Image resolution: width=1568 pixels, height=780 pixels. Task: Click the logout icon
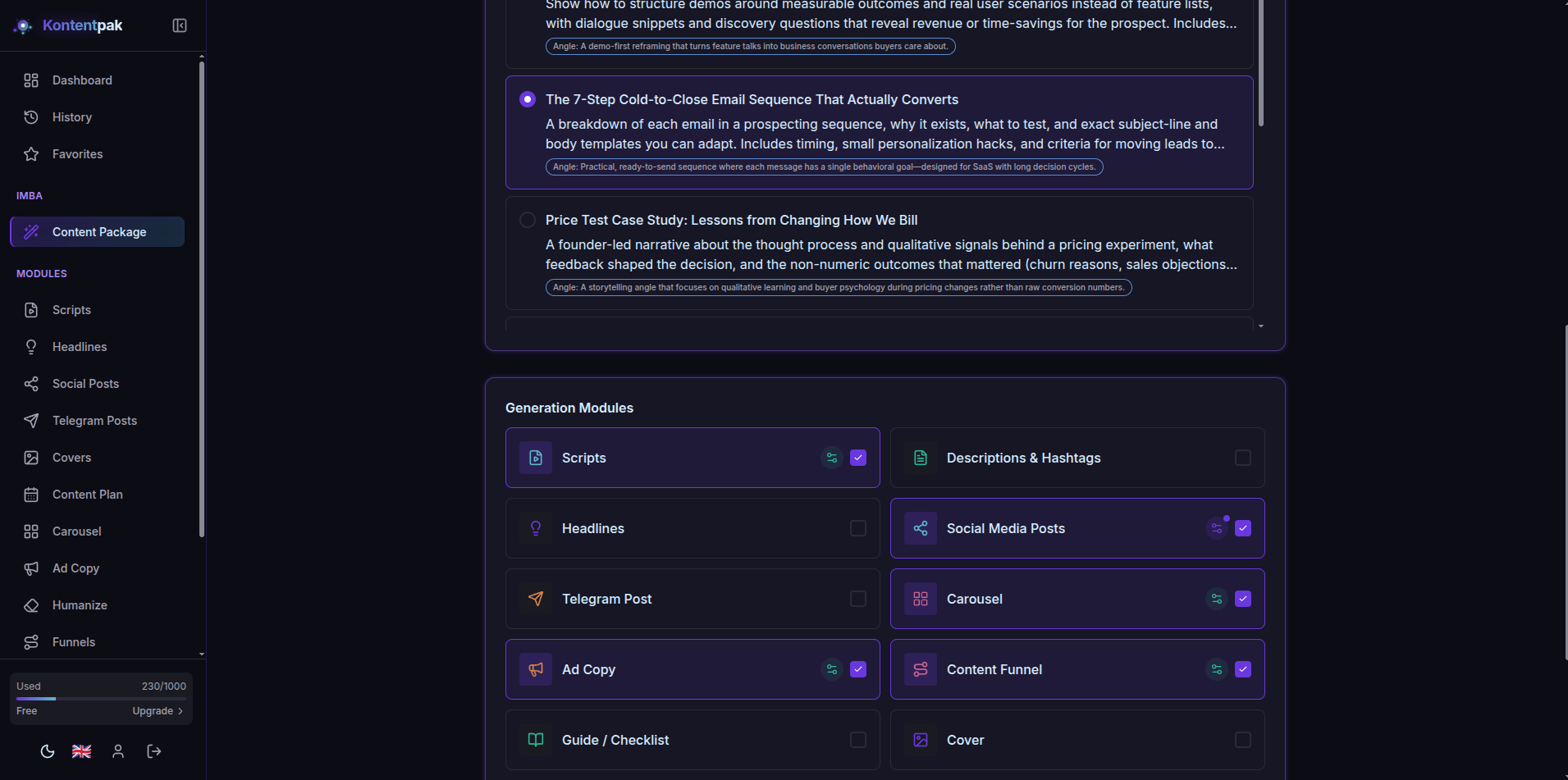tap(154, 751)
